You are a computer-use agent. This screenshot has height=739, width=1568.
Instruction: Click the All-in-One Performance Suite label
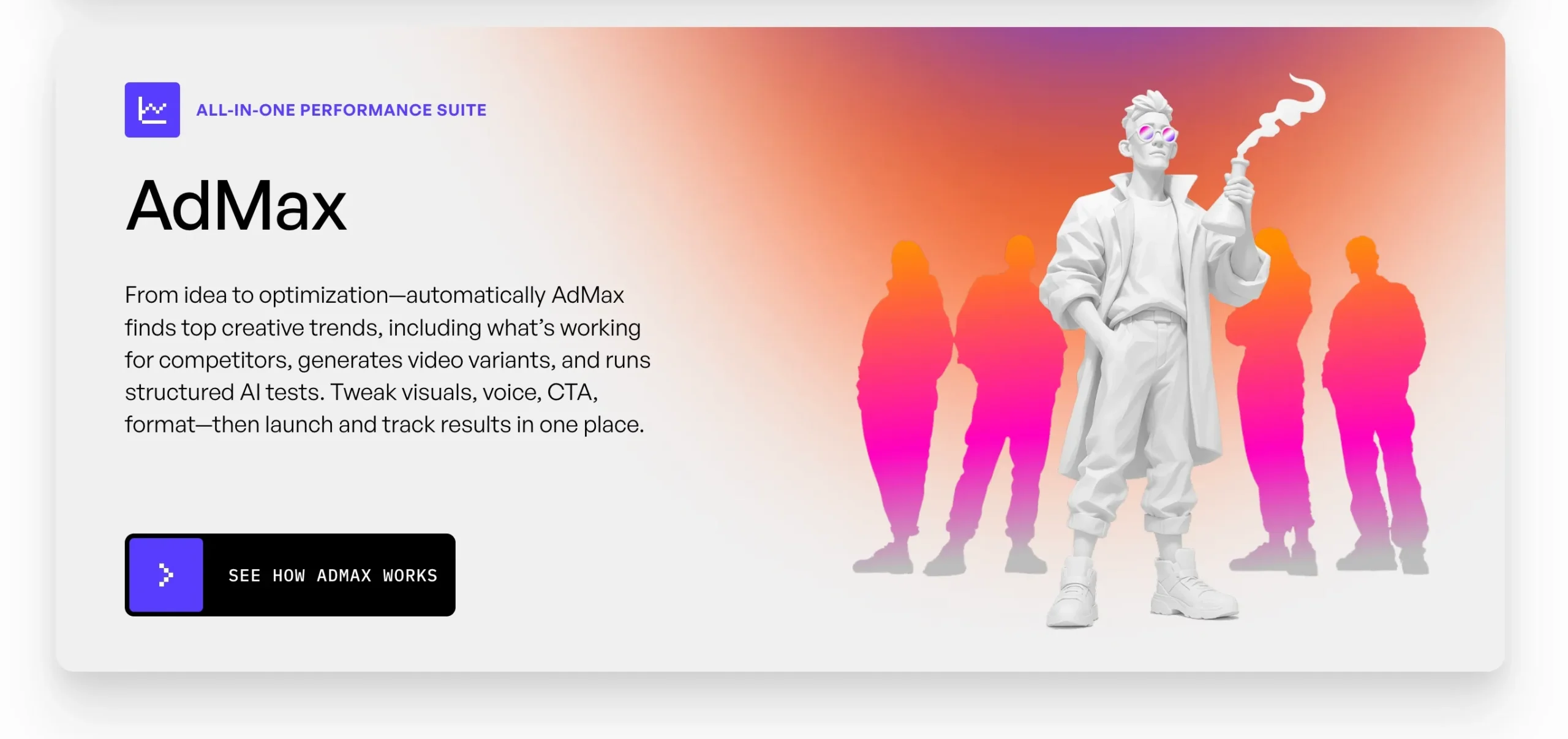click(x=341, y=110)
